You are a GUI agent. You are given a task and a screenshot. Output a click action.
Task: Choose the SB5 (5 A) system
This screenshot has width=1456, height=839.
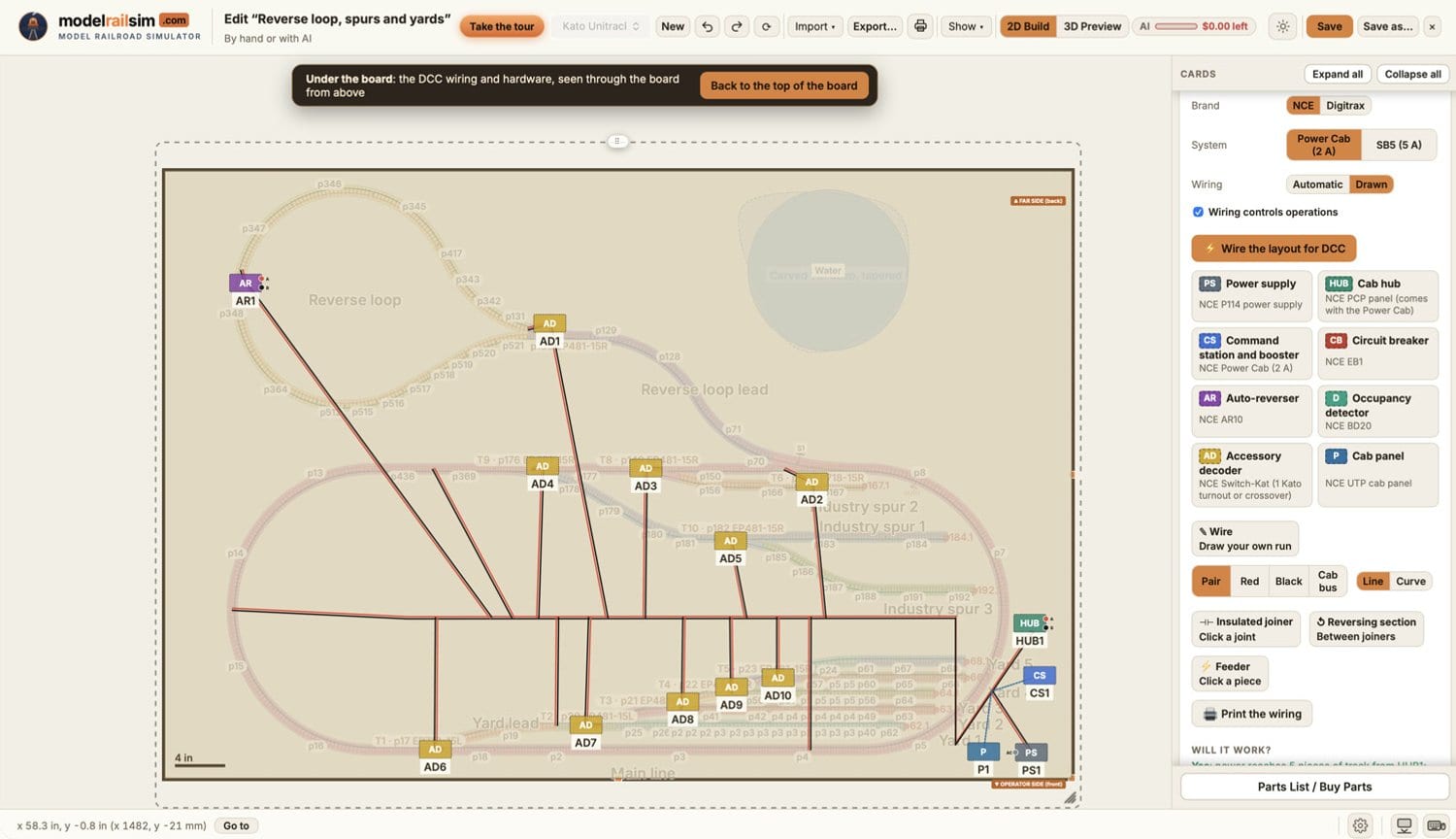1399,145
